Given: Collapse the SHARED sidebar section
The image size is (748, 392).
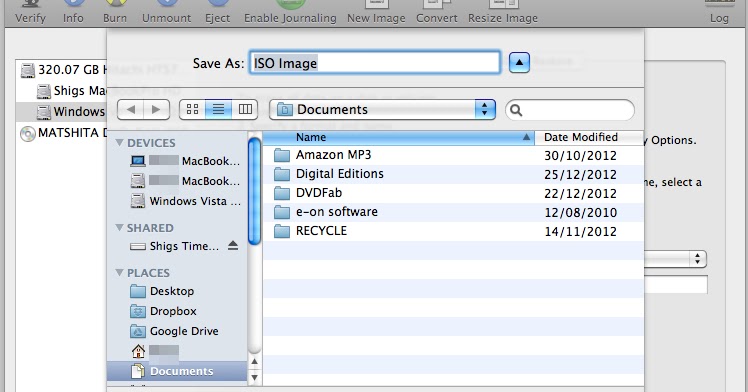Looking at the screenshot, I should click(120, 227).
